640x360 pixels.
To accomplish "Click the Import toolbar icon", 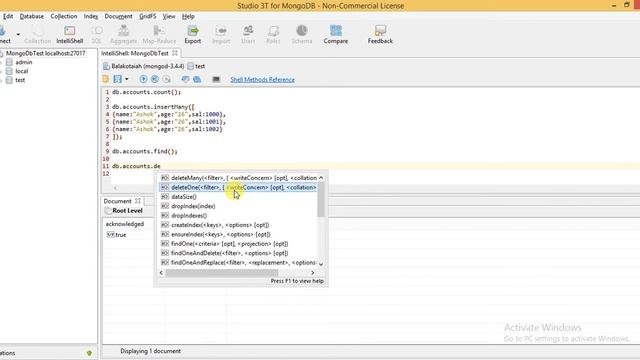I will 221,34.
